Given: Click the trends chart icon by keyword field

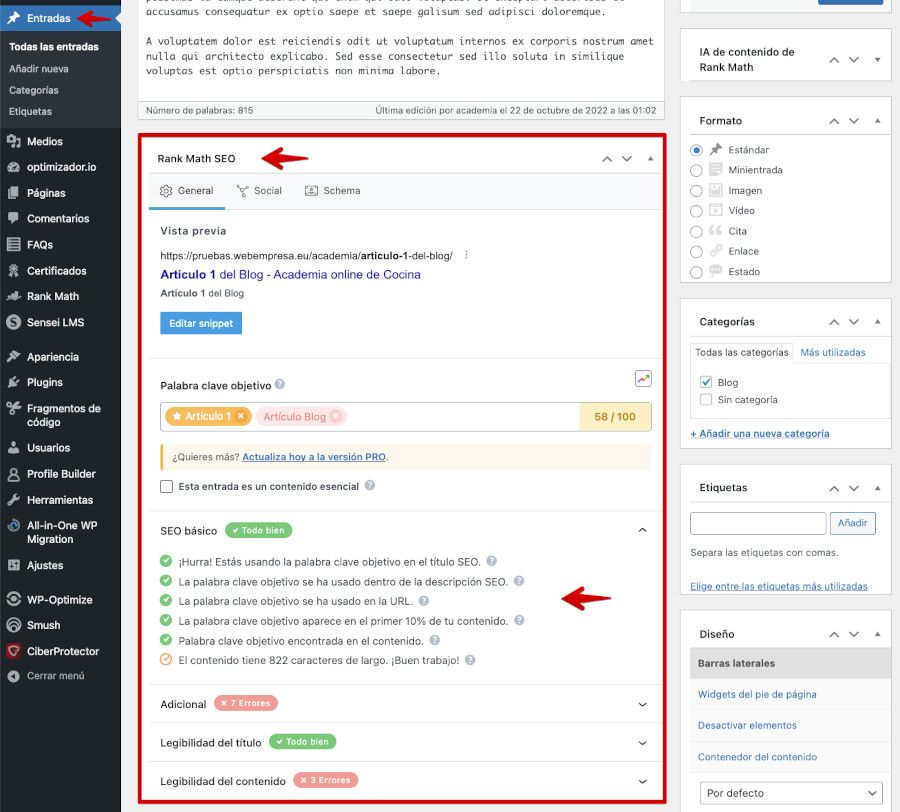Looking at the screenshot, I should (x=643, y=379).
